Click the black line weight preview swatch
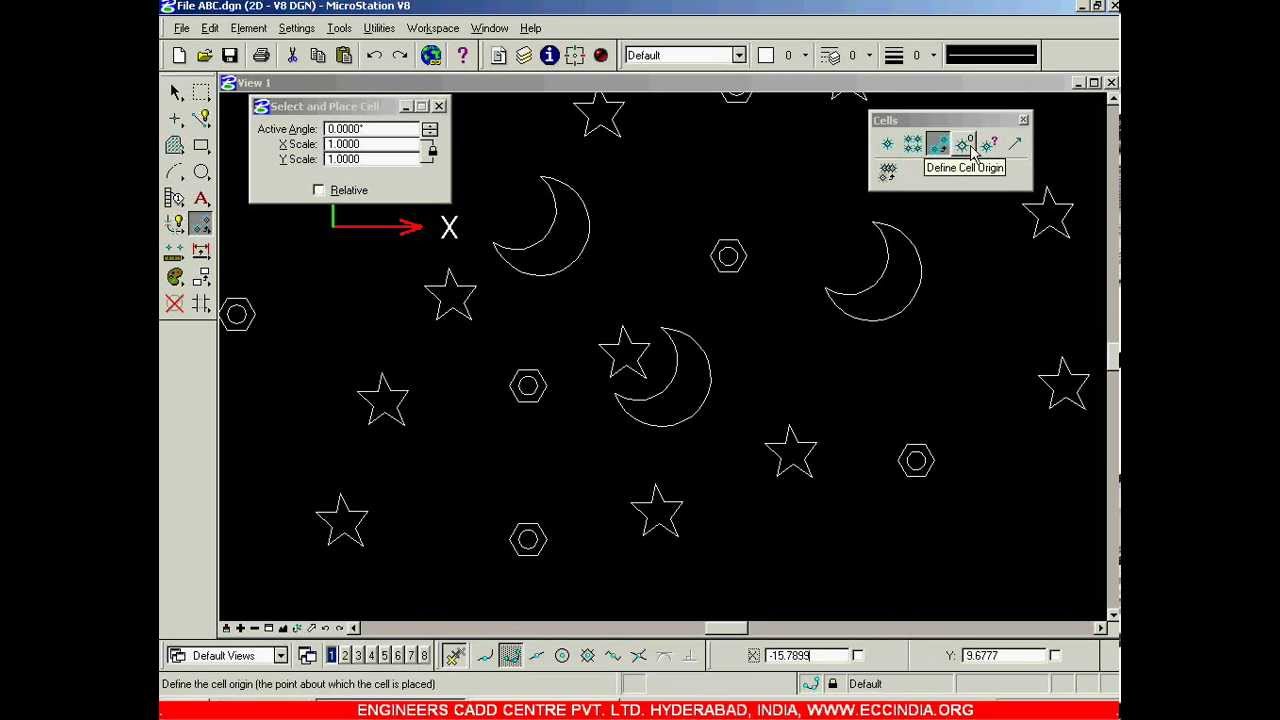This screenshot has width=1280, height=720. [991, 55]
